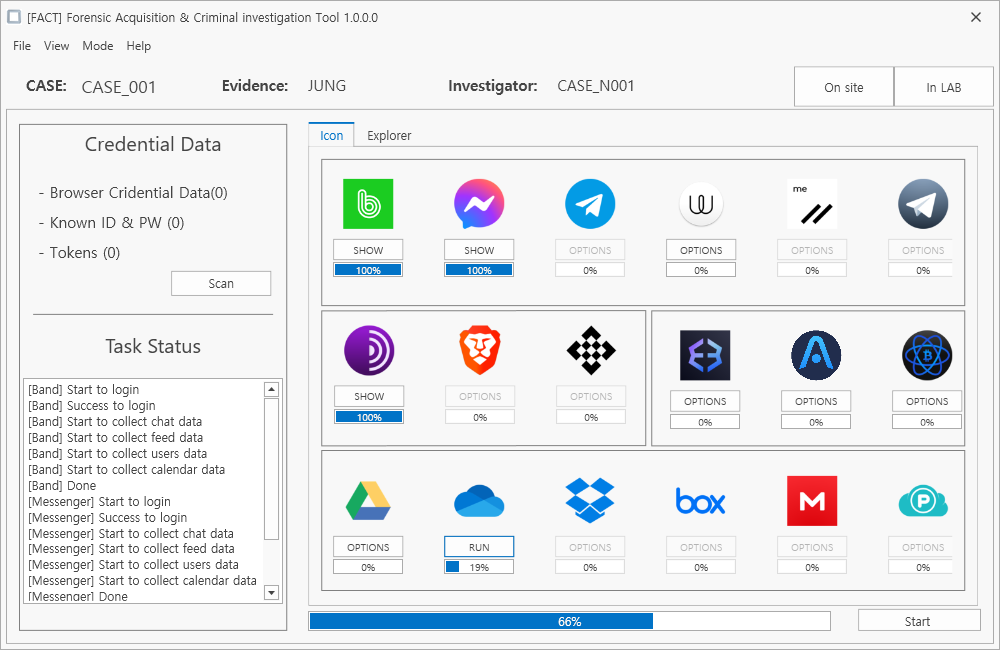Image resolution: width=1000 pixels, height=650 pixels.
Task: Click the purple Tor Browser icon
Action: click(x=369, y=350)
